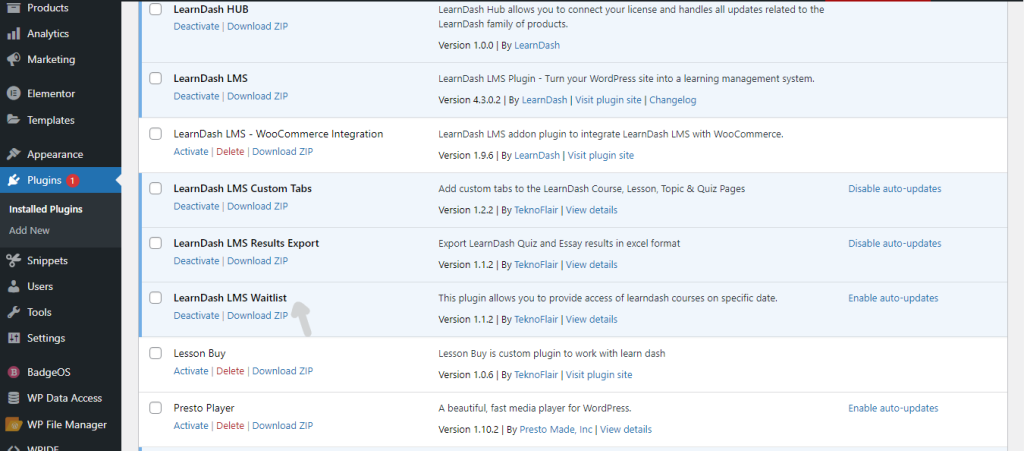This screenshot has height=451, width=1024.
Task: Click the Tools wrench icon
Action: 13,312
